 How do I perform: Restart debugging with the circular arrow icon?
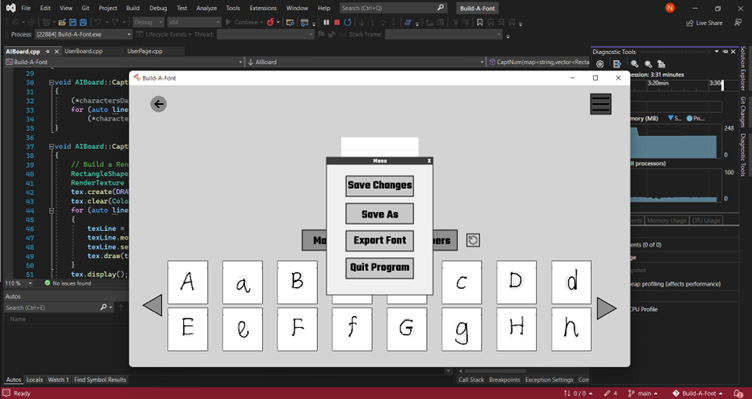pyautogui.click(x=348, y=22)
